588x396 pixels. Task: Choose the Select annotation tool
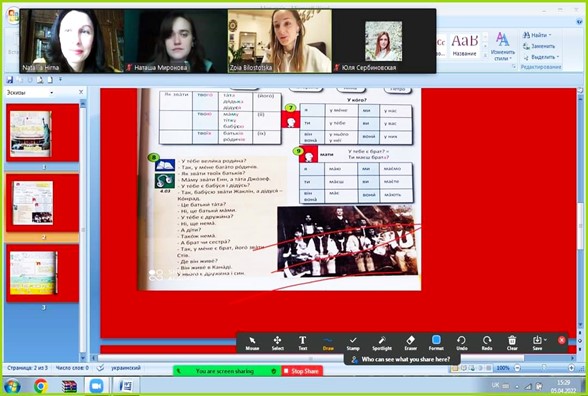(x=278, y=343)
